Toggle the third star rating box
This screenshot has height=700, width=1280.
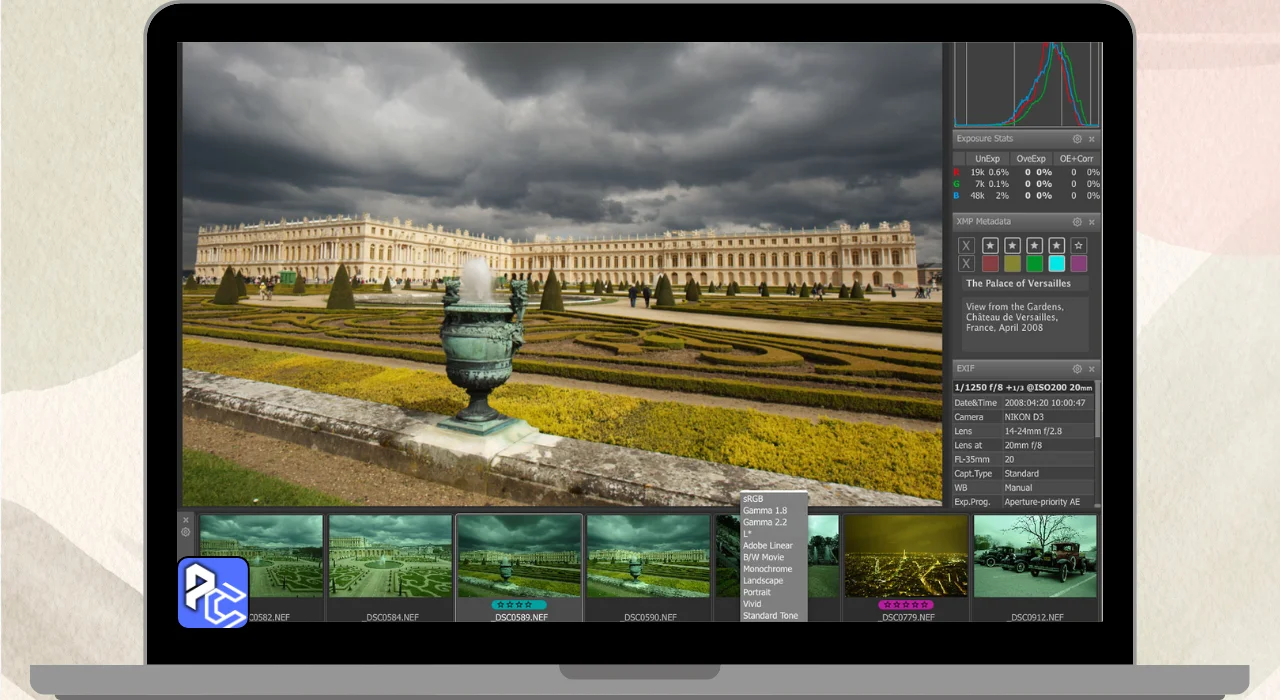pyautogui.click(x=1034, y=246)
